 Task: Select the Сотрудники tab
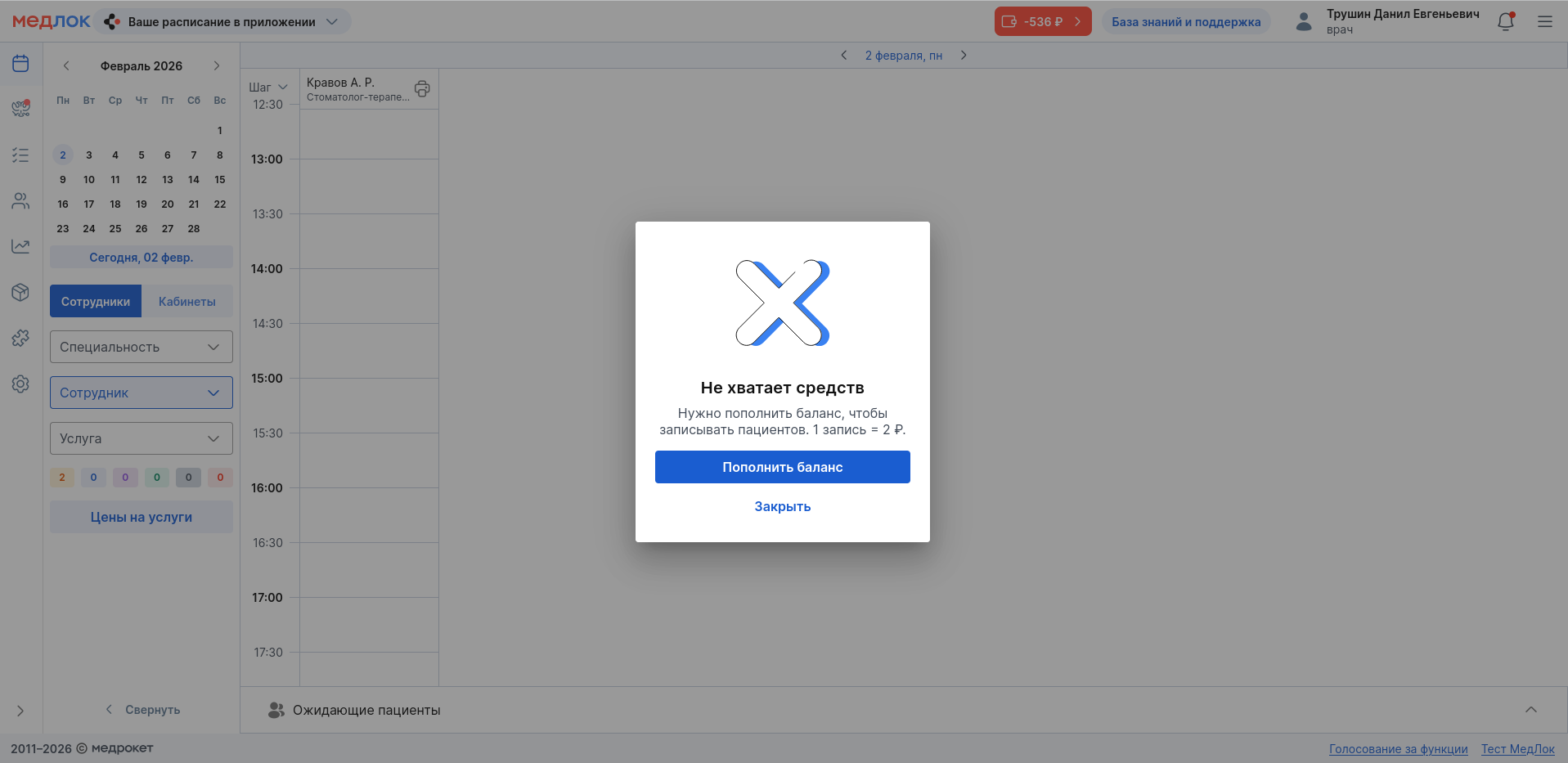96,302
